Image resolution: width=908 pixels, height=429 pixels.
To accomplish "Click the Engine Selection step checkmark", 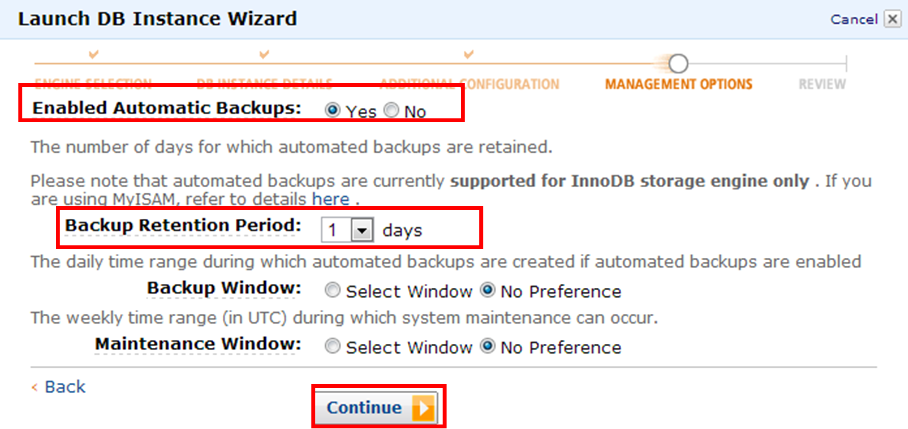I will tap(94, 55).
